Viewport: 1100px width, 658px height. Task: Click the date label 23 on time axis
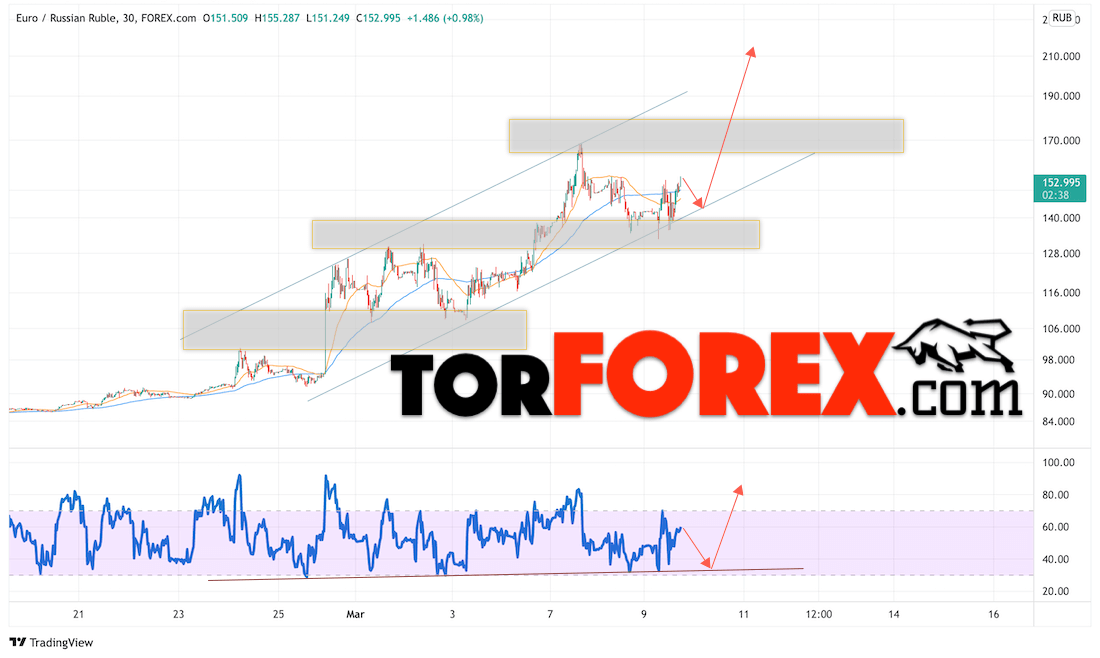point(179,614)
